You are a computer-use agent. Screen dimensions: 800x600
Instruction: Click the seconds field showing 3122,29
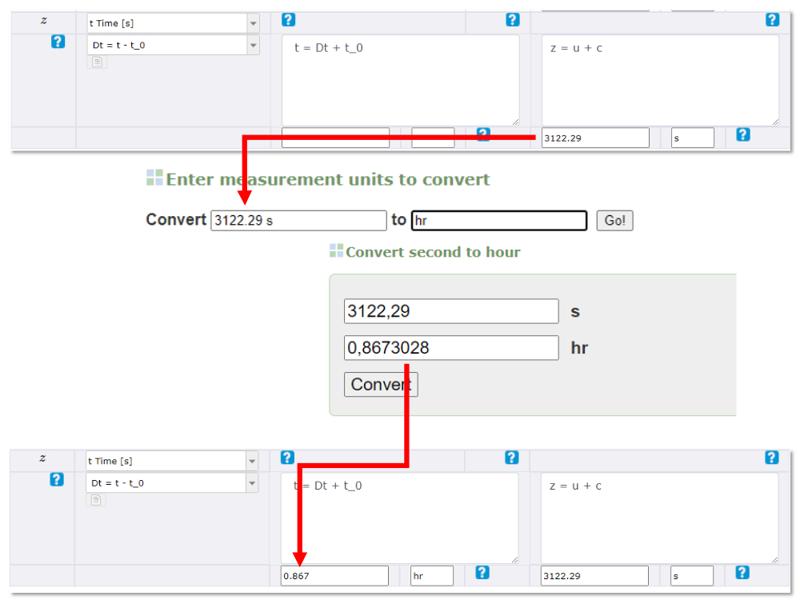452,311
